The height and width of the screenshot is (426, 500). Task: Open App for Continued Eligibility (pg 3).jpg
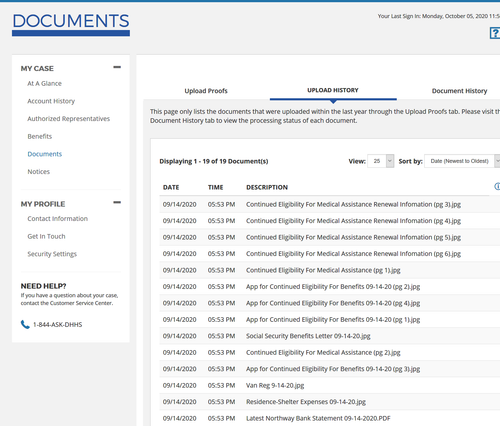pyautogui.click(x=333, y=369)
